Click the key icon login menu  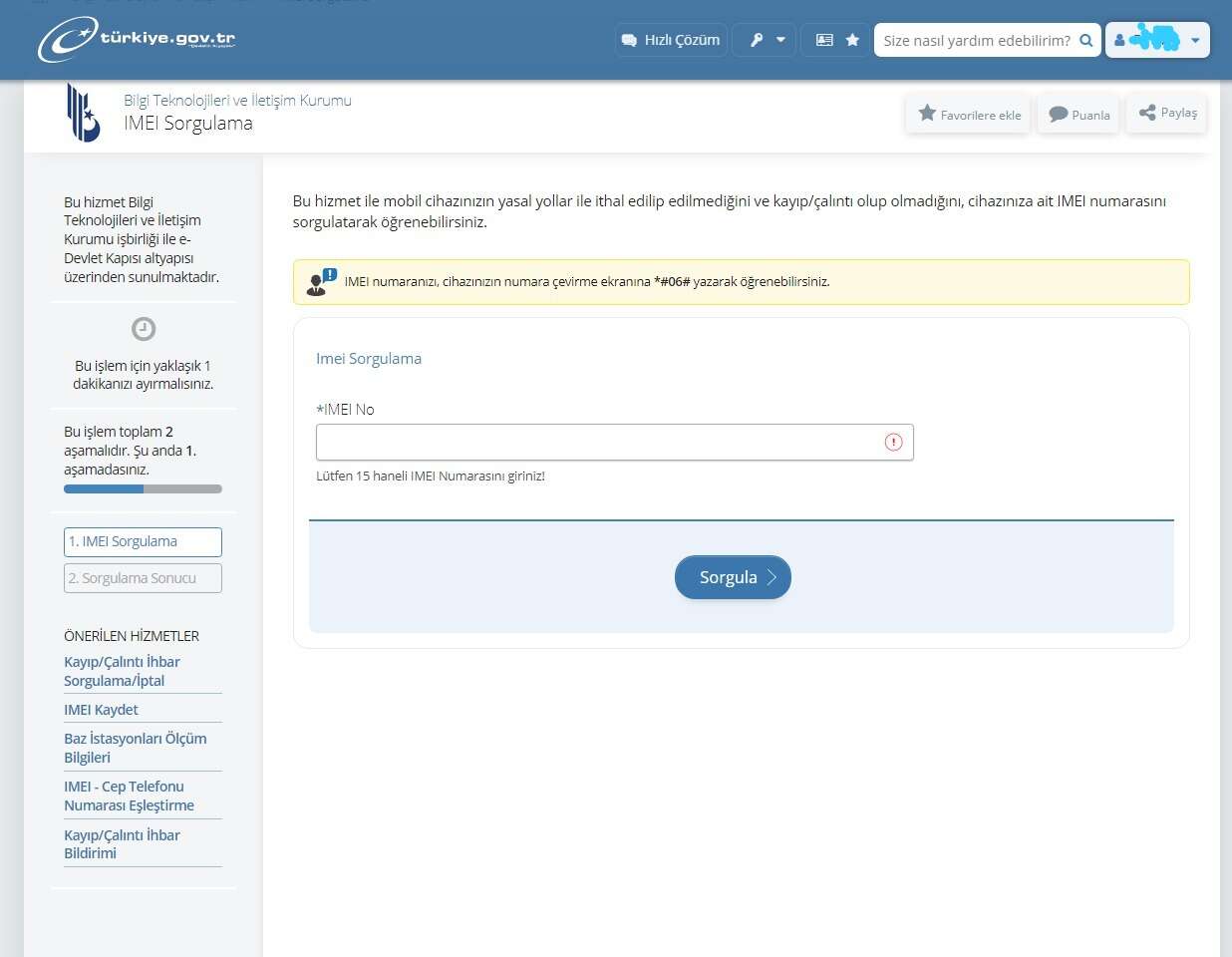click(757, 40)
